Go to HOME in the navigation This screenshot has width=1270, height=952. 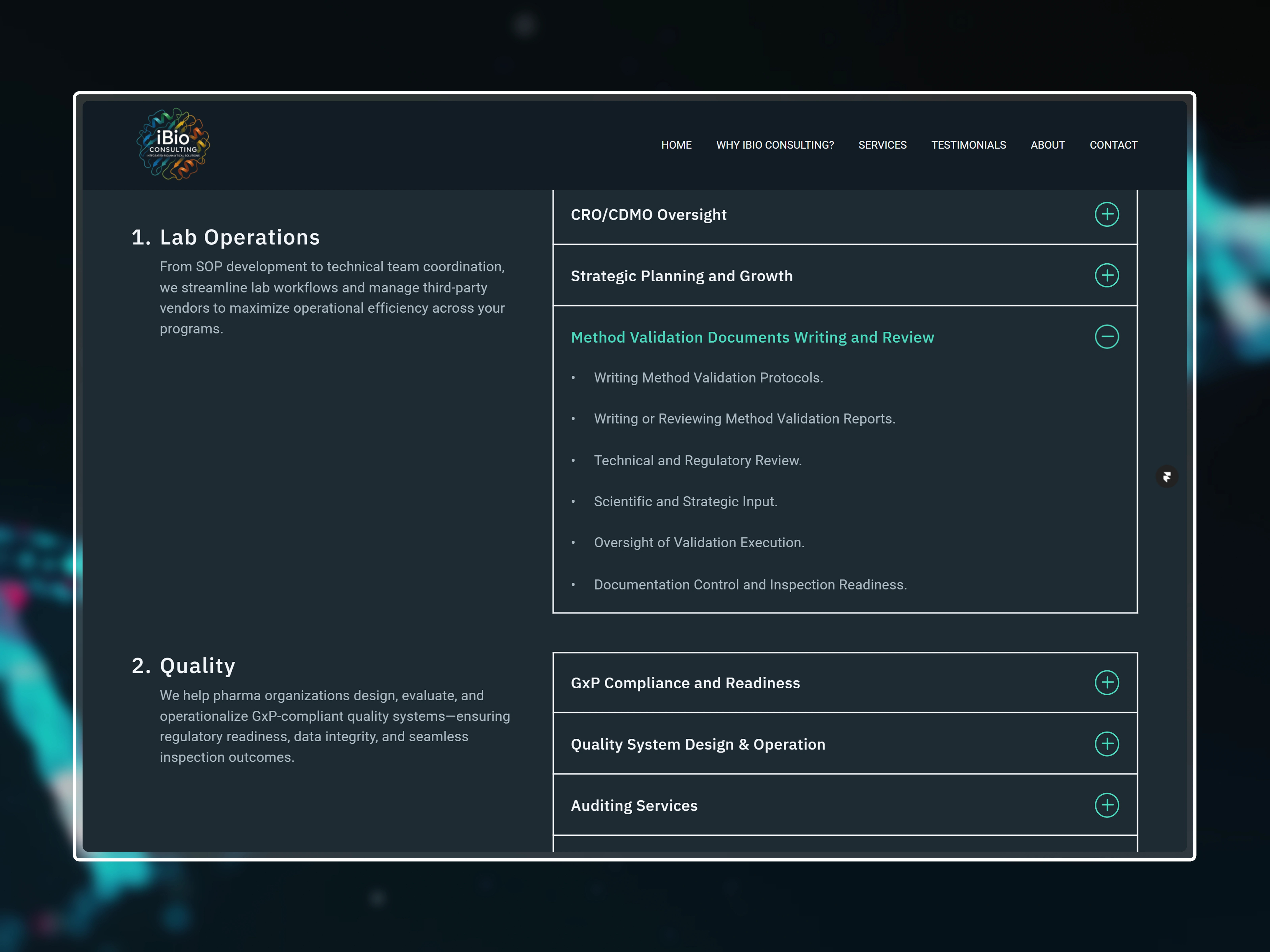pyautogui.click(x=676, y=145)
